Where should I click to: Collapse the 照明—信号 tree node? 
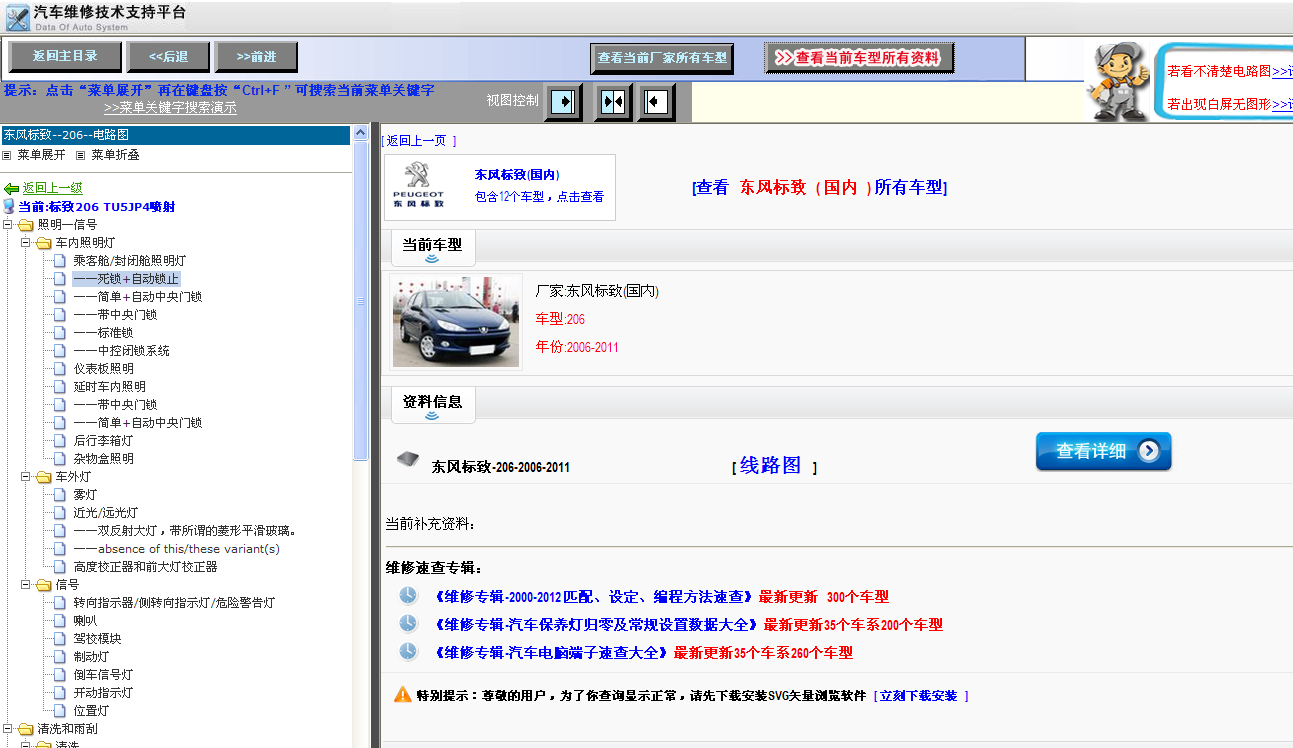coord(8,225)
